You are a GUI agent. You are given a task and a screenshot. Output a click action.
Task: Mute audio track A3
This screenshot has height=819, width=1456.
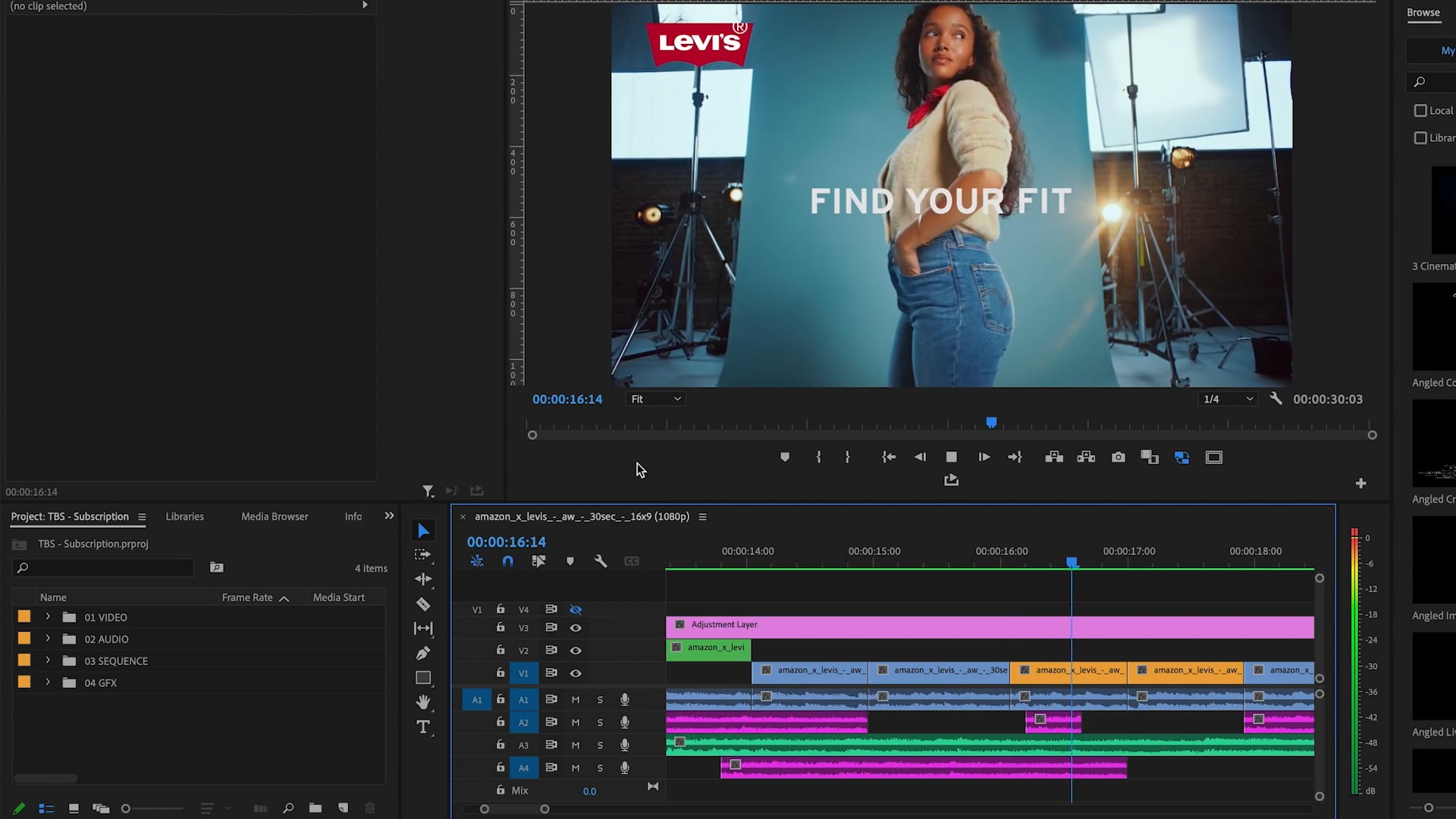click(576, 745)
